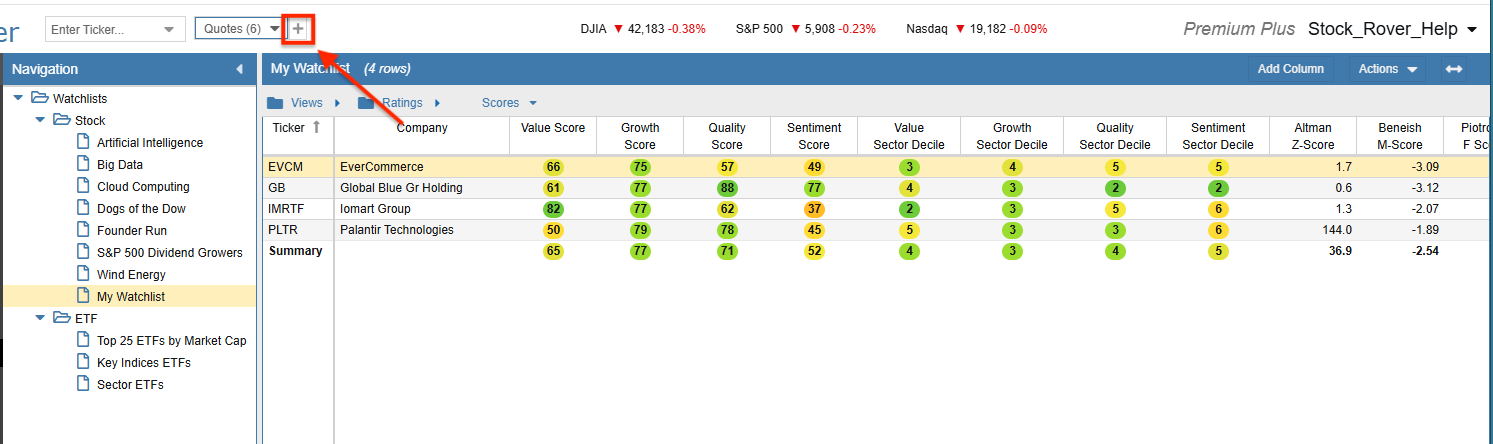
Task: Sort by the Ticker column header
Action: (298, 136)
